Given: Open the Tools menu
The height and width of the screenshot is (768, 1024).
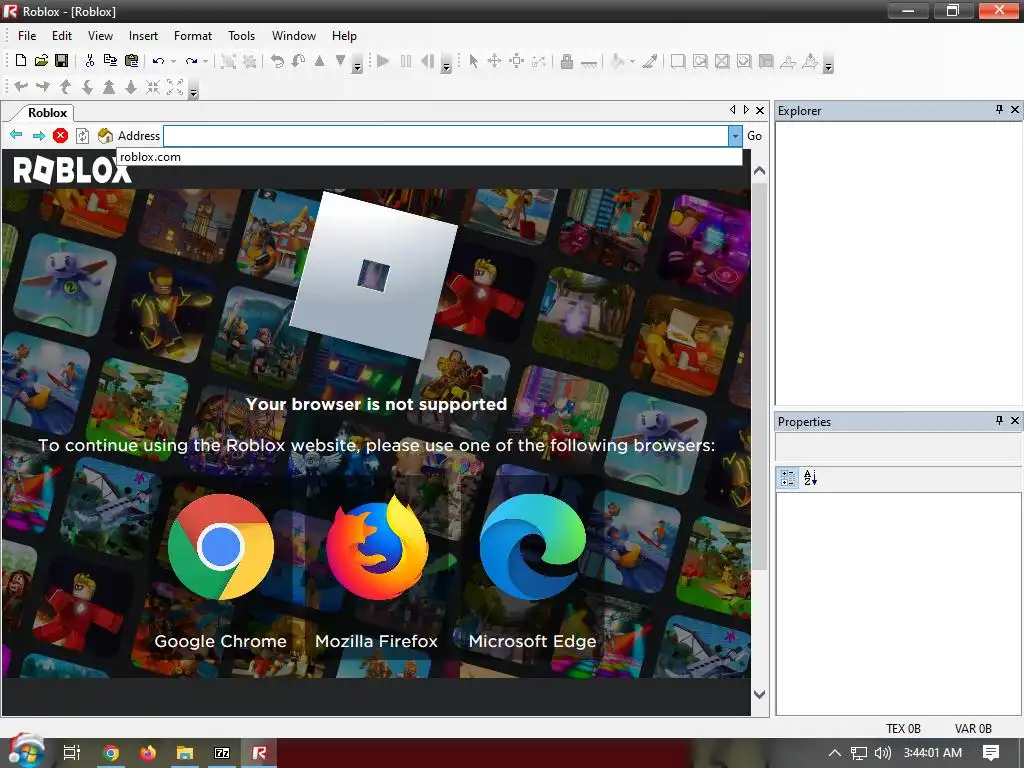Looking at the screenshot, I should 242,36.
